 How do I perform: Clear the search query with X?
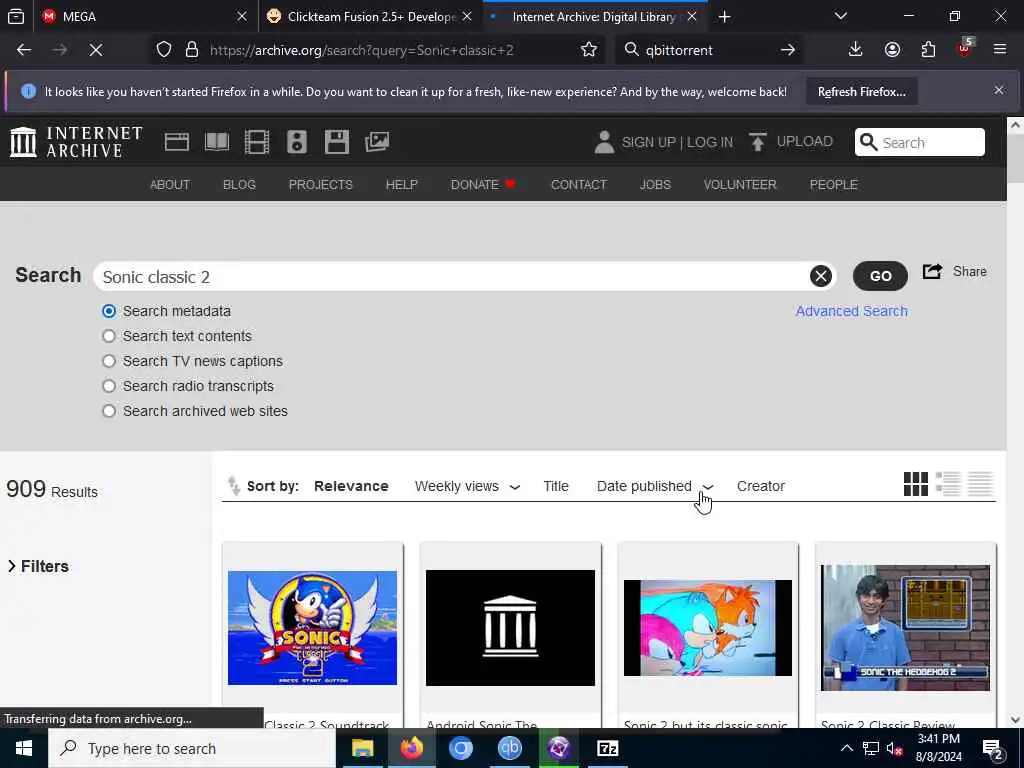tap(821, 276)
